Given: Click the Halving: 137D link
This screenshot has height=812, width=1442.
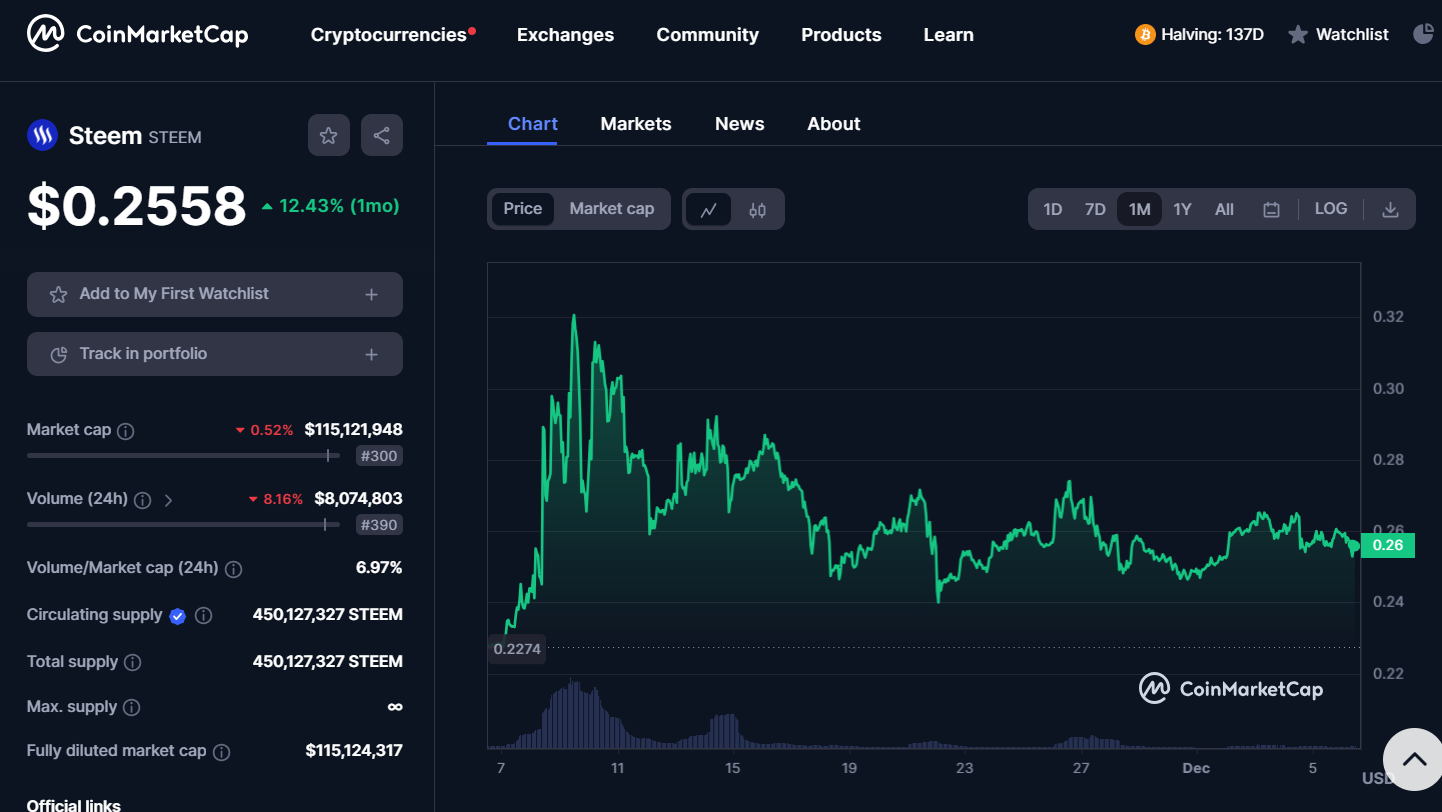Looking at the screenshot, I should (x=1212, y=35).
